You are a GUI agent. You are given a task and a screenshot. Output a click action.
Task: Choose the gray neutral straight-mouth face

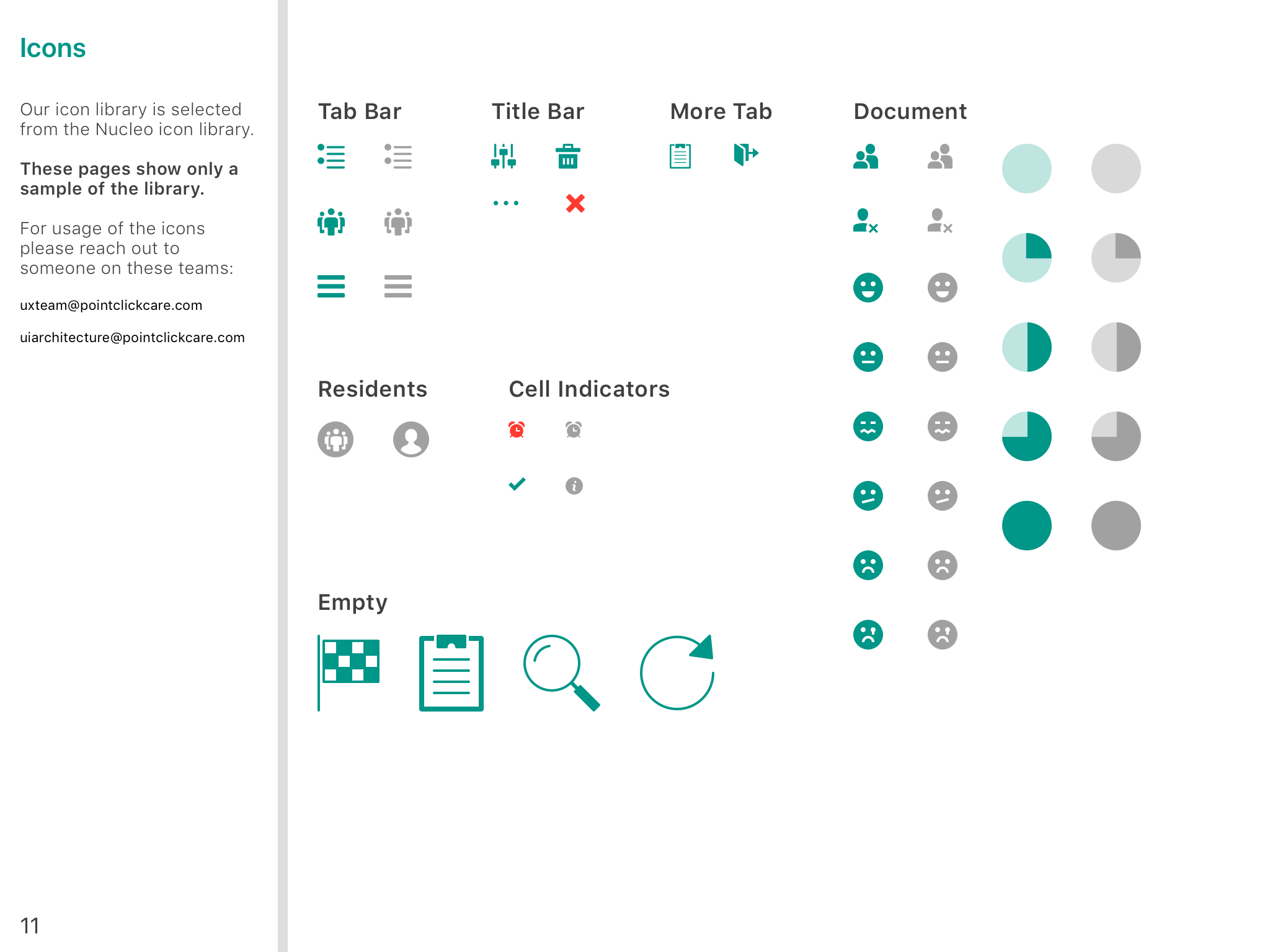click(943, 357)
